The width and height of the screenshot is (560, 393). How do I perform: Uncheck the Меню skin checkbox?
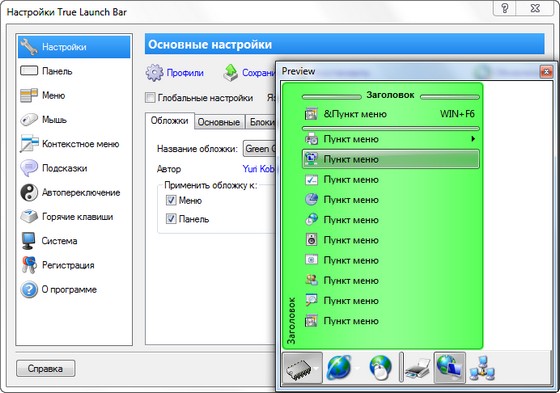tap(171, 200)
